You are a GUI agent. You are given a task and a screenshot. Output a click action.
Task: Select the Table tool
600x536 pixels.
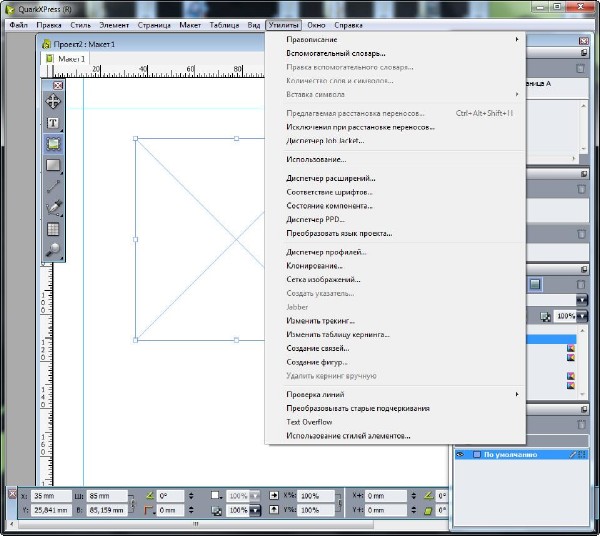pyautogui.click(x=54, y=228)
